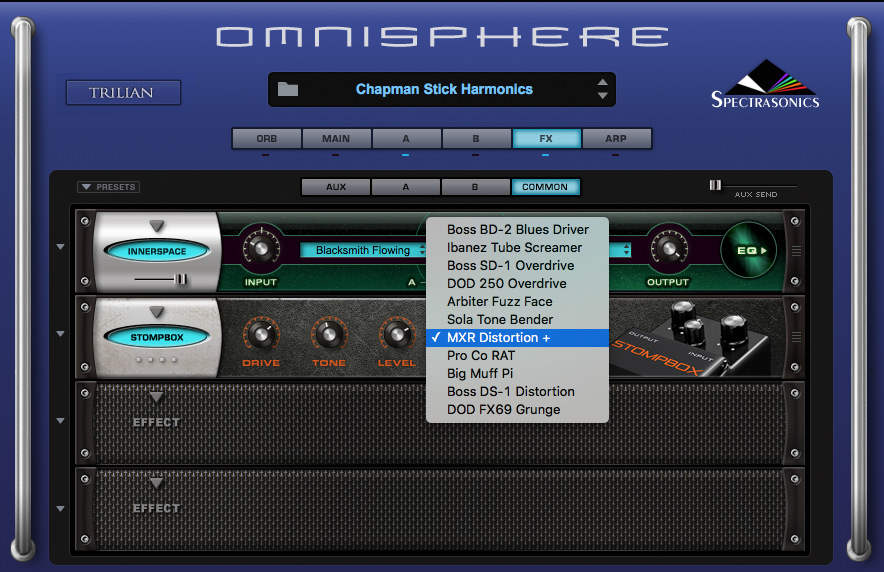Toggle the STOMPBOX effect on or off

[x=157, y=338]
